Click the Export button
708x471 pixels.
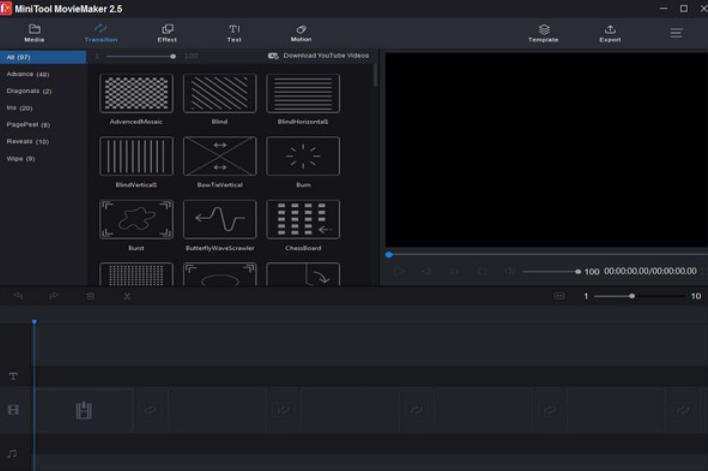pos(610,33)
